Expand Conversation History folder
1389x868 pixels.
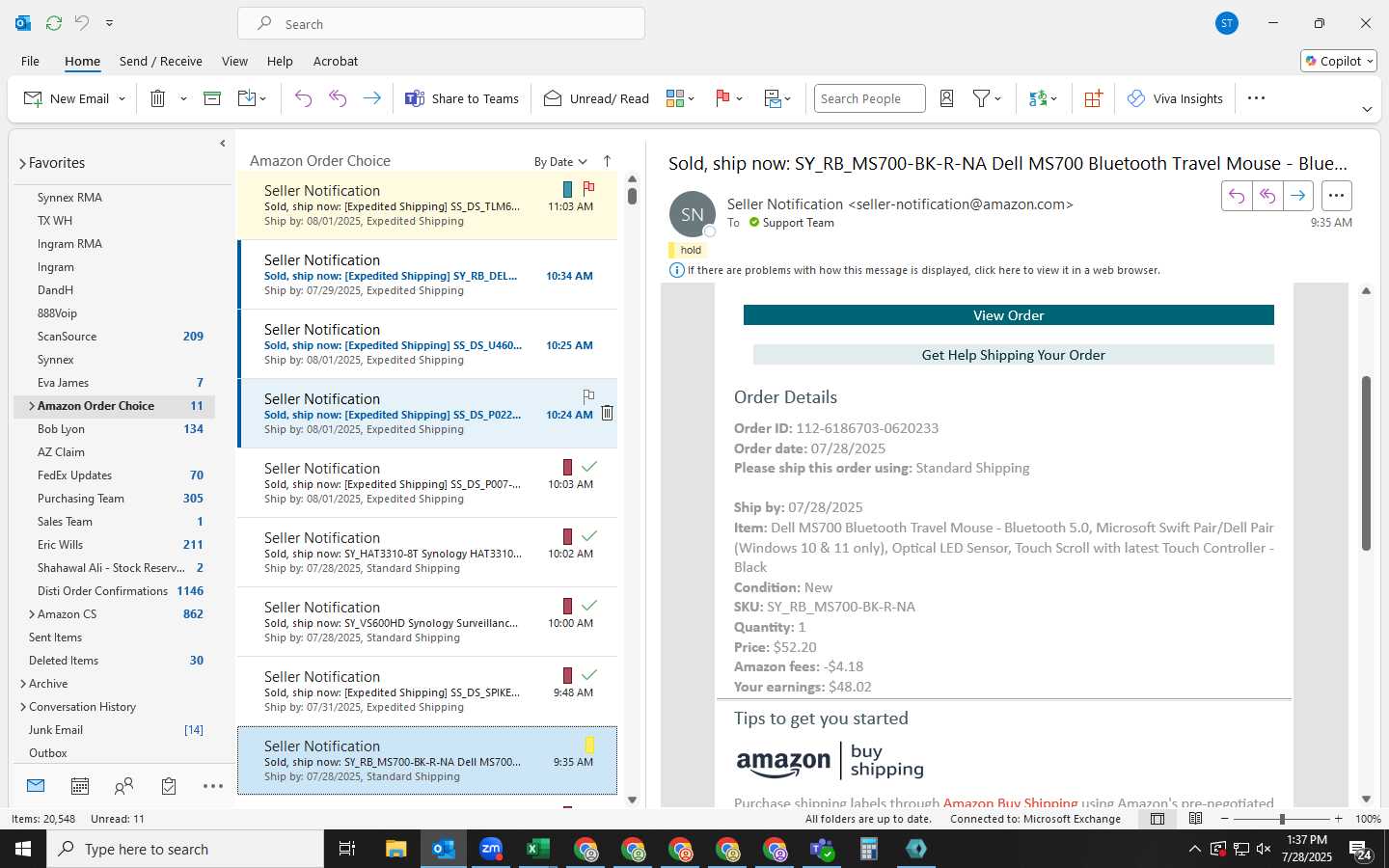(23, 707)
